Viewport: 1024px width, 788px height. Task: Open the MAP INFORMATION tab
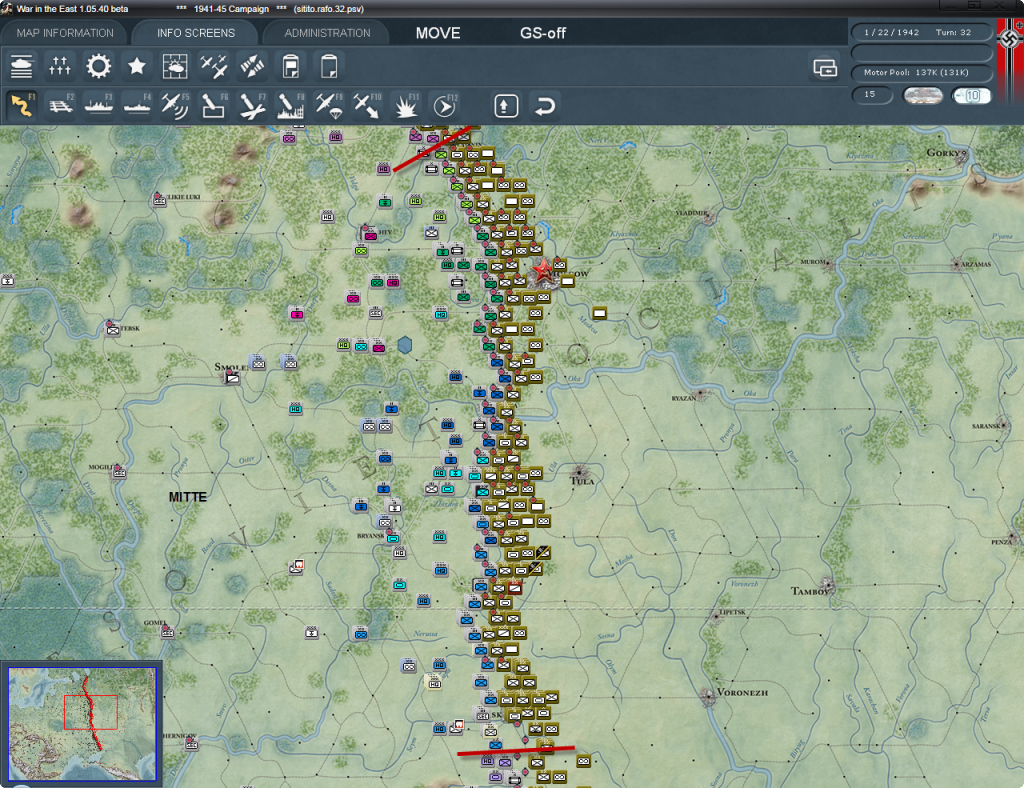[65, 33]
